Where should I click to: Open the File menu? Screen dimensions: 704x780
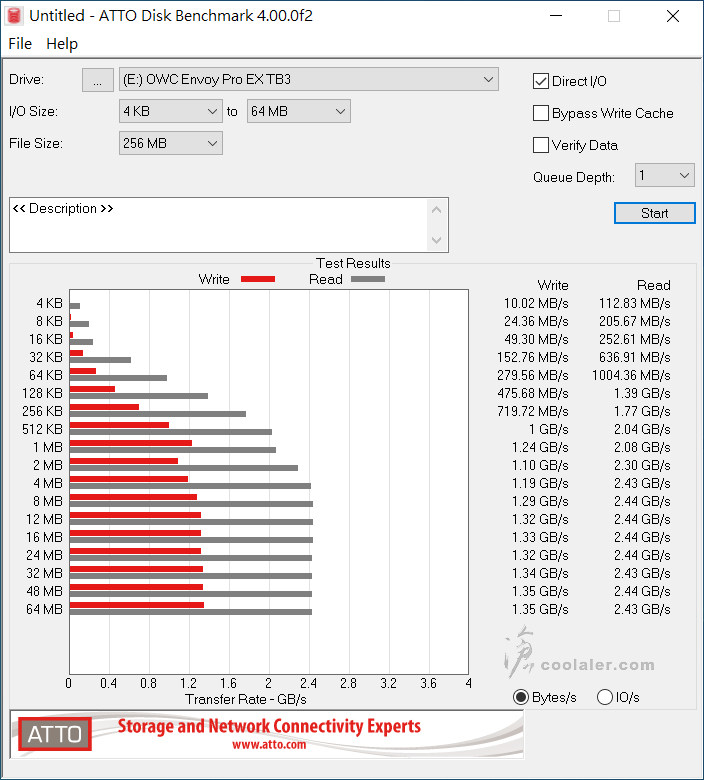click(20, 44)
